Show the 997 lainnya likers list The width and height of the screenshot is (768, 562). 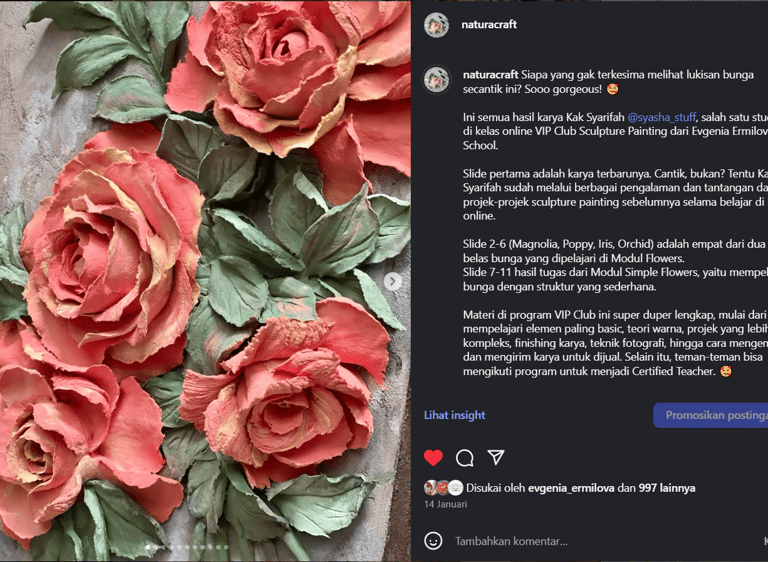coord(667,488)
